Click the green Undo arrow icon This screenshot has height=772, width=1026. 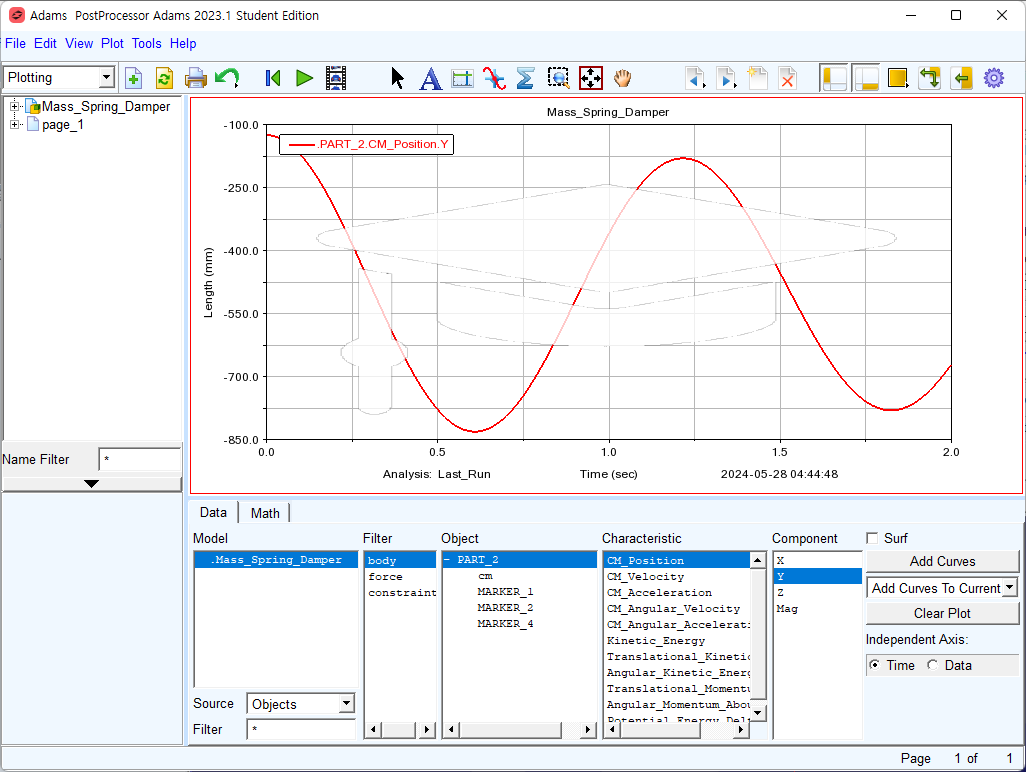[x=227, y=79]
